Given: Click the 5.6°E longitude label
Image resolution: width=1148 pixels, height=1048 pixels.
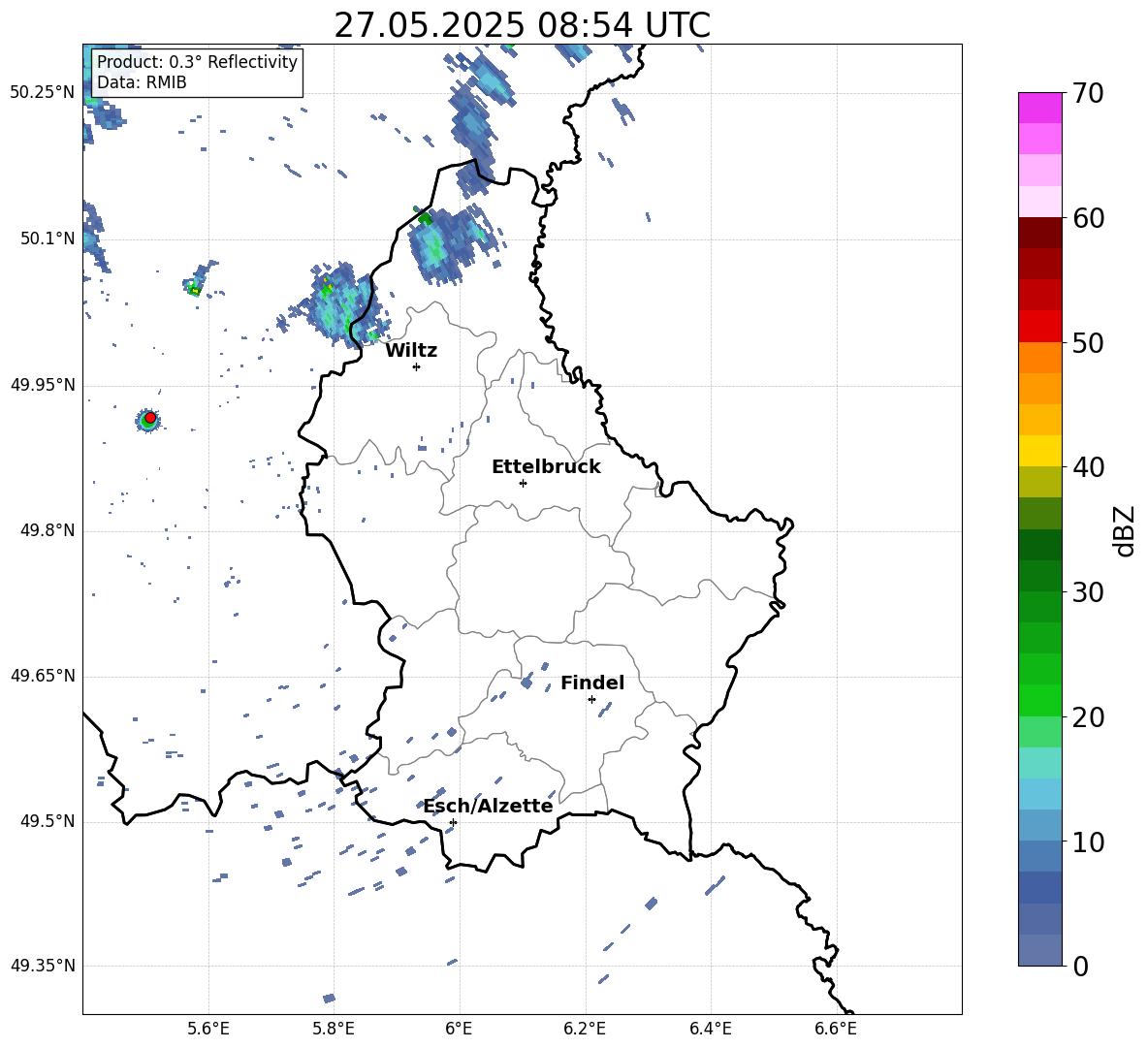Looking at the screenshot, I should [x=208, y=1029].
